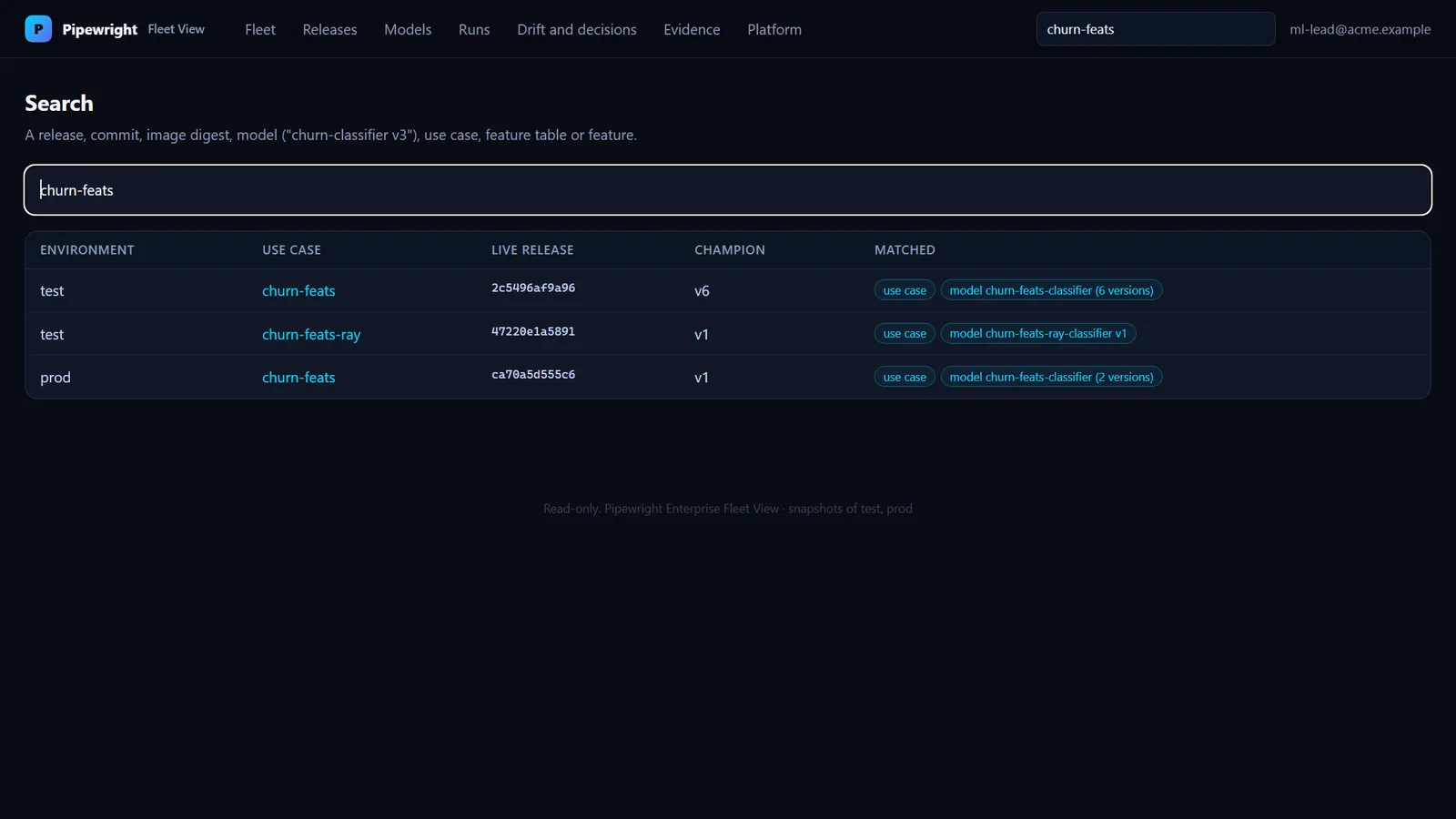Click the Pipewright brand name
Image resolution: width=1456 pixels, height=819 pixels.
point(100,29)
